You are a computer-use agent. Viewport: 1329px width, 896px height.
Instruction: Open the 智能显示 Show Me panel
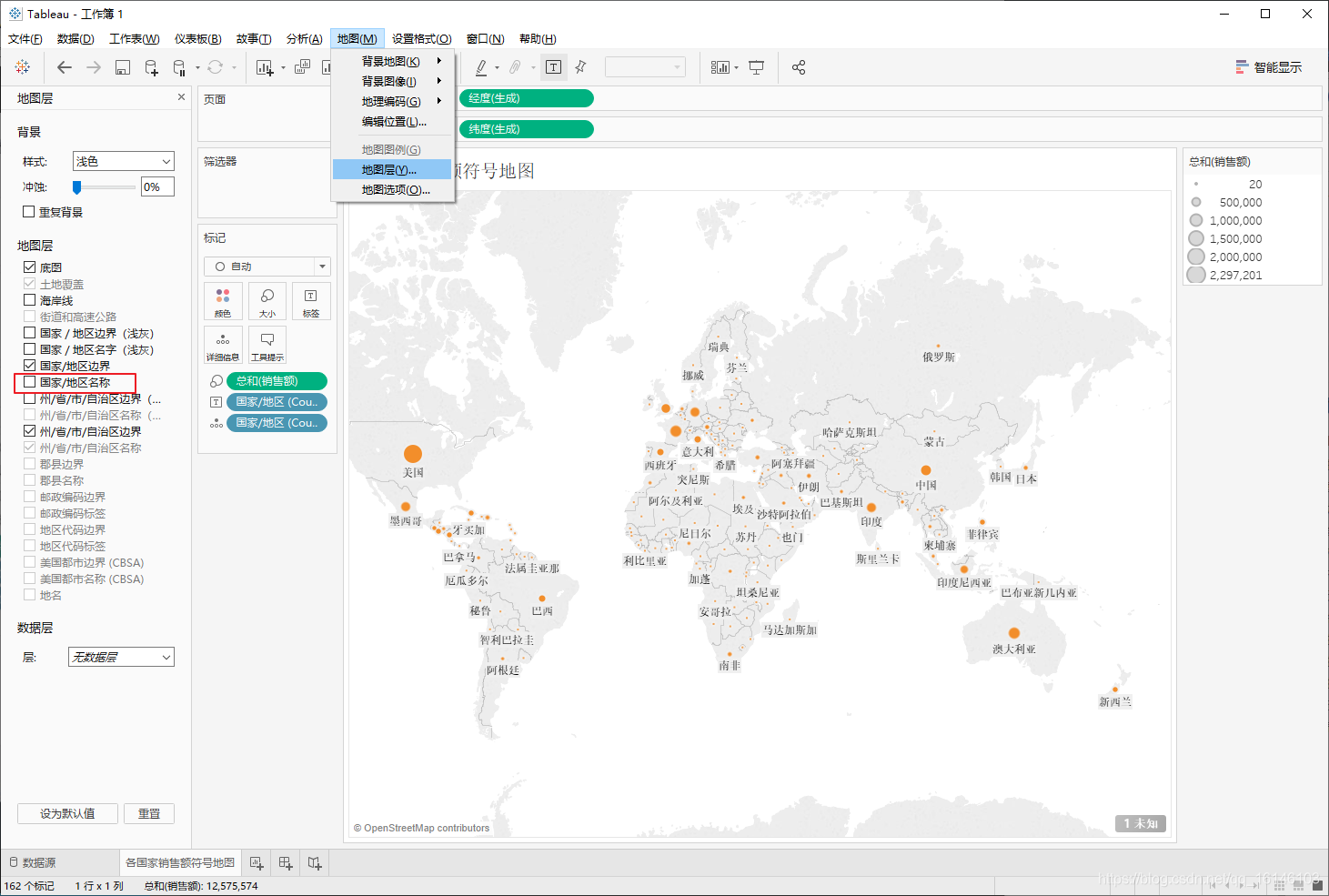(1268, 67)
